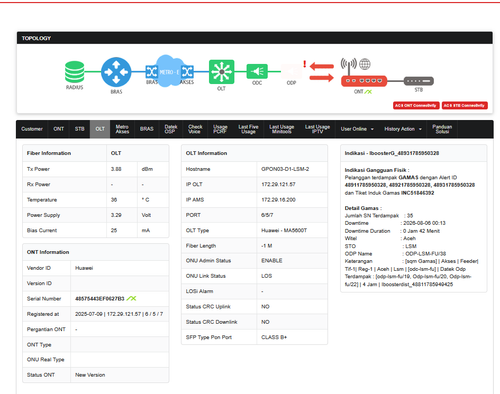Screen dimensions: 500x394
Task: Click green logo next to ONT label
Action: pyautogui.click(x=368, y=92)
